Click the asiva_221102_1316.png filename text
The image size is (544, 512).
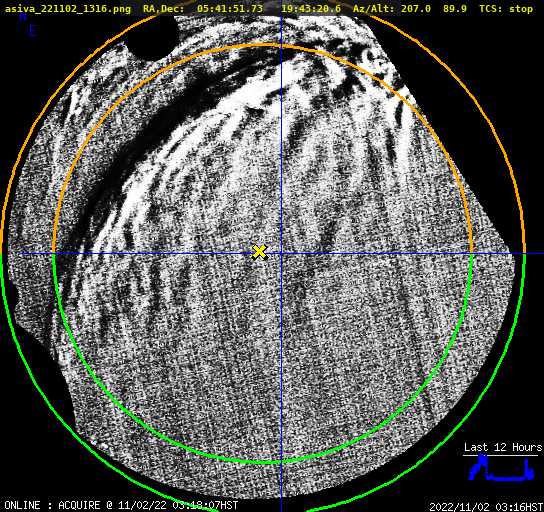[68, 9]
